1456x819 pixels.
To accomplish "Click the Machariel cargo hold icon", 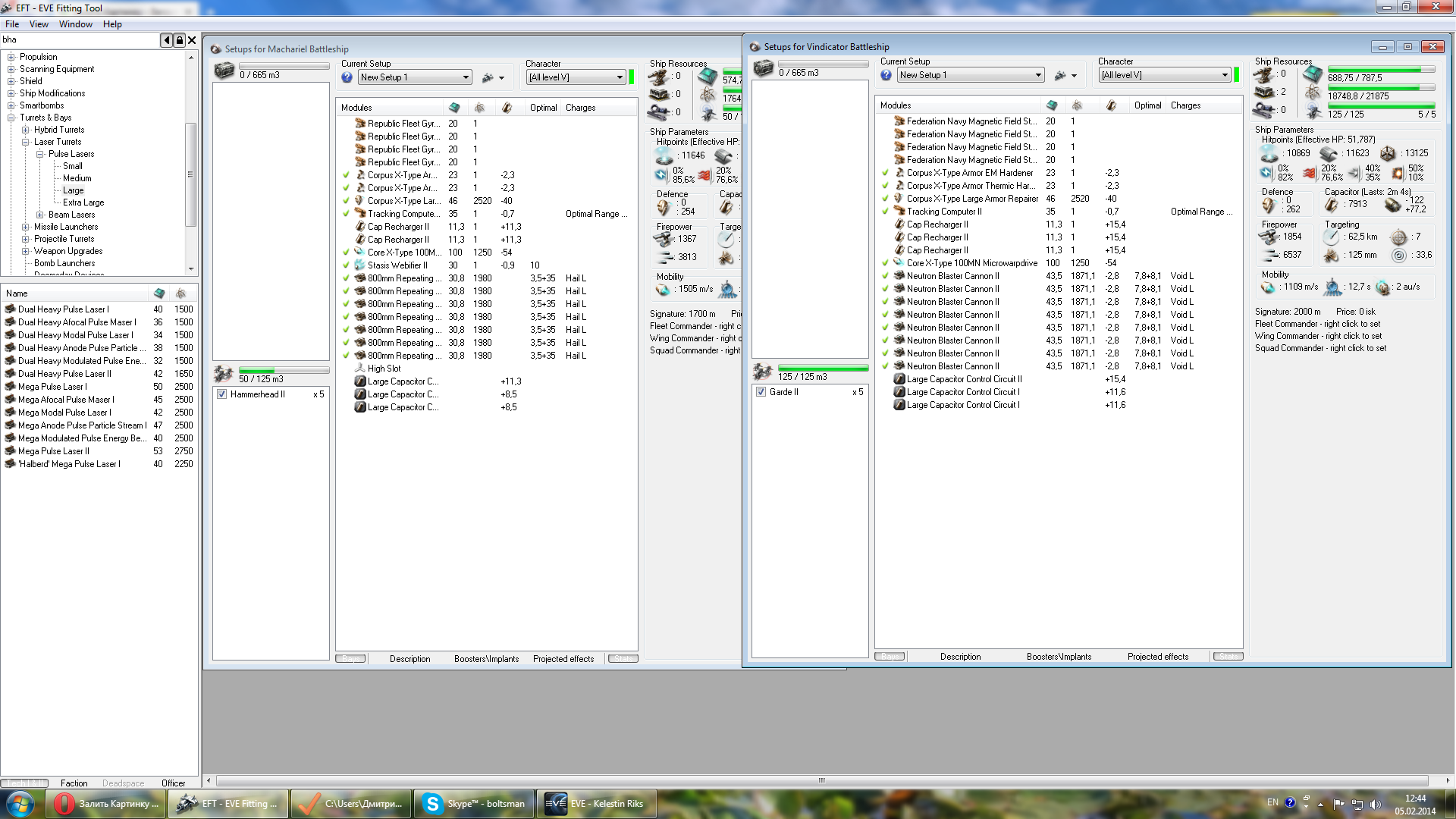I will [x=224, y=71].
